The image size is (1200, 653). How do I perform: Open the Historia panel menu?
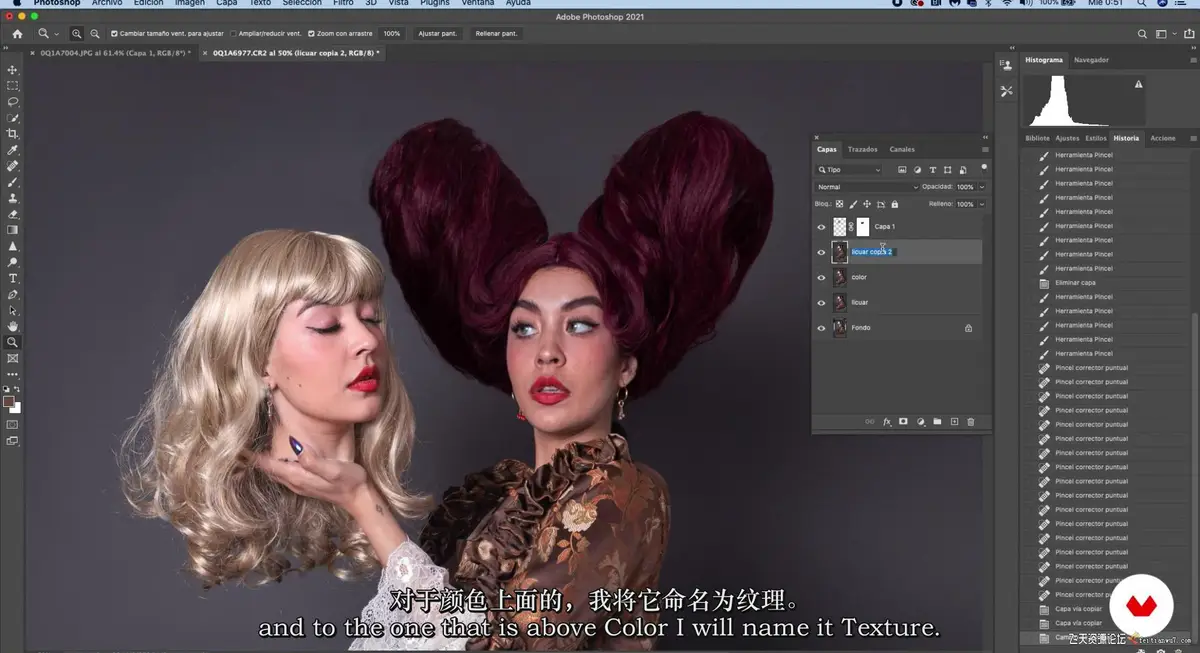1192,138
